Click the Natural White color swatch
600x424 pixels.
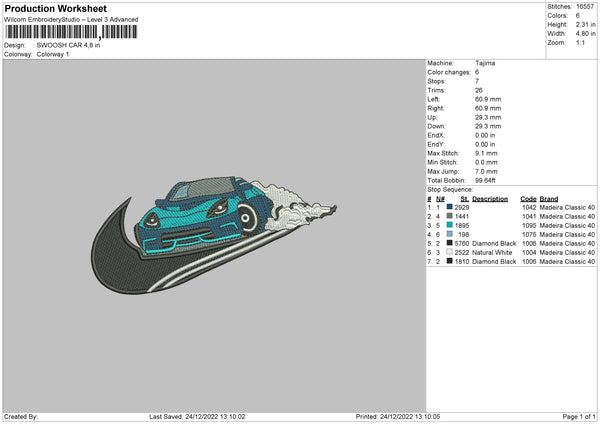coord(450,252)
